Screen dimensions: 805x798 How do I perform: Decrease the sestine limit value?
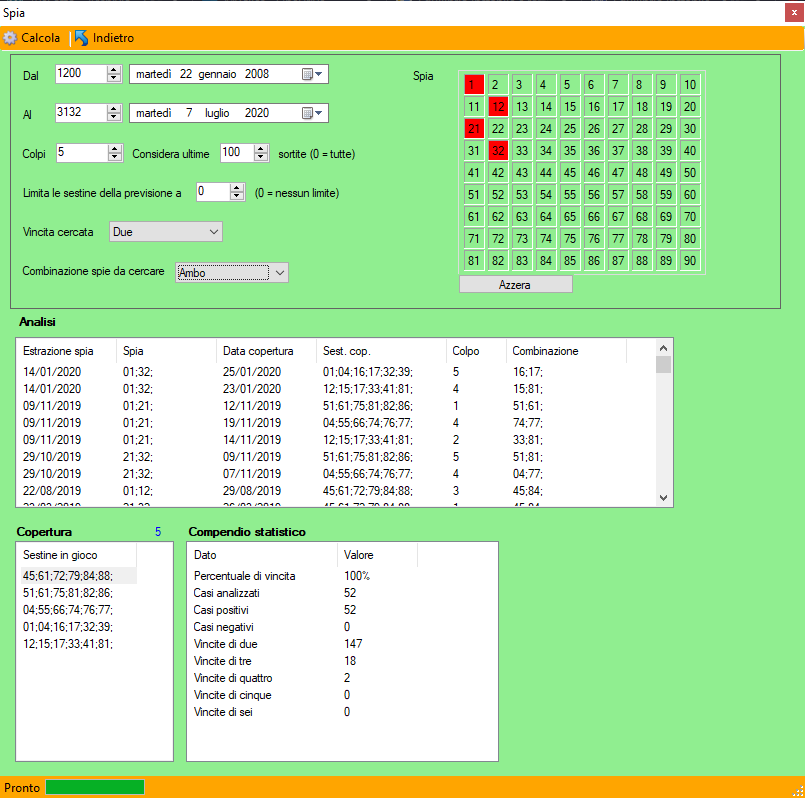coord(237,196)
